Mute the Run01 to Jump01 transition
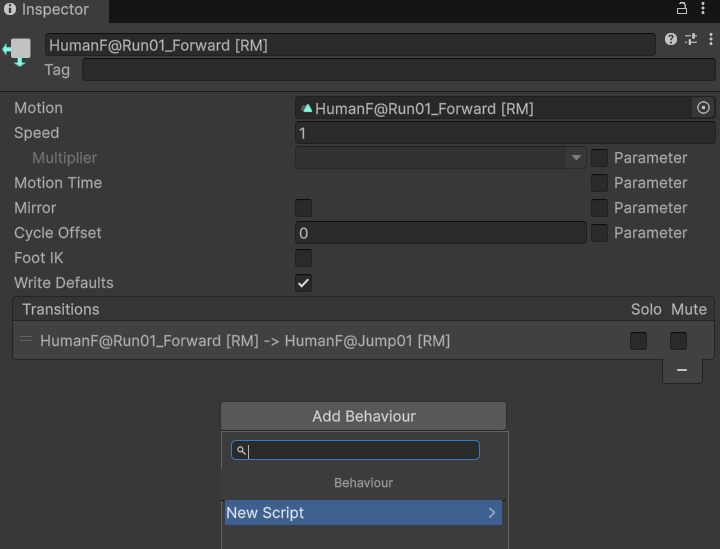The image size is (720, 549). (678, 341)
